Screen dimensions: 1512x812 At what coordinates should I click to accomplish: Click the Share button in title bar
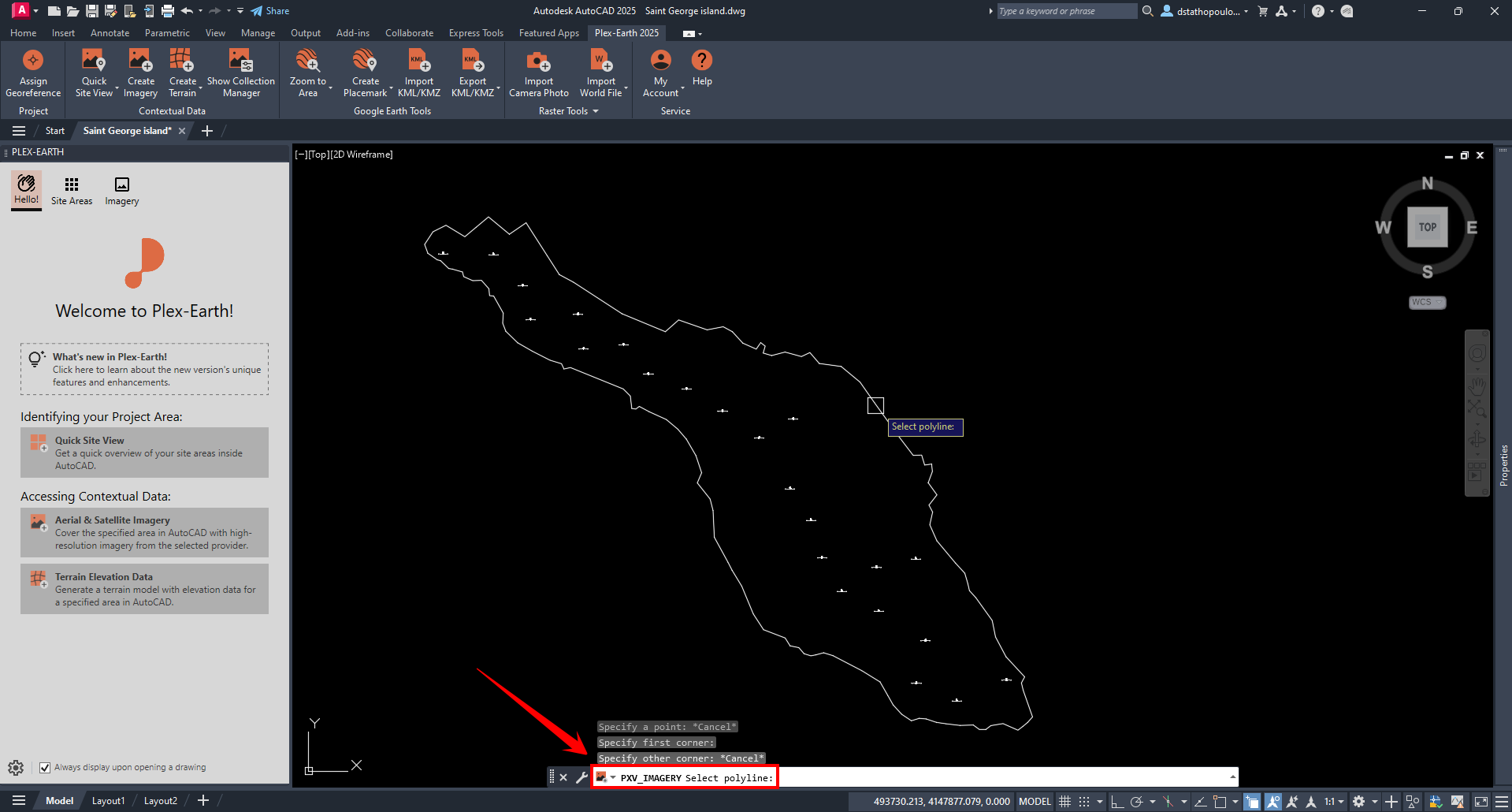click(270, 11)
